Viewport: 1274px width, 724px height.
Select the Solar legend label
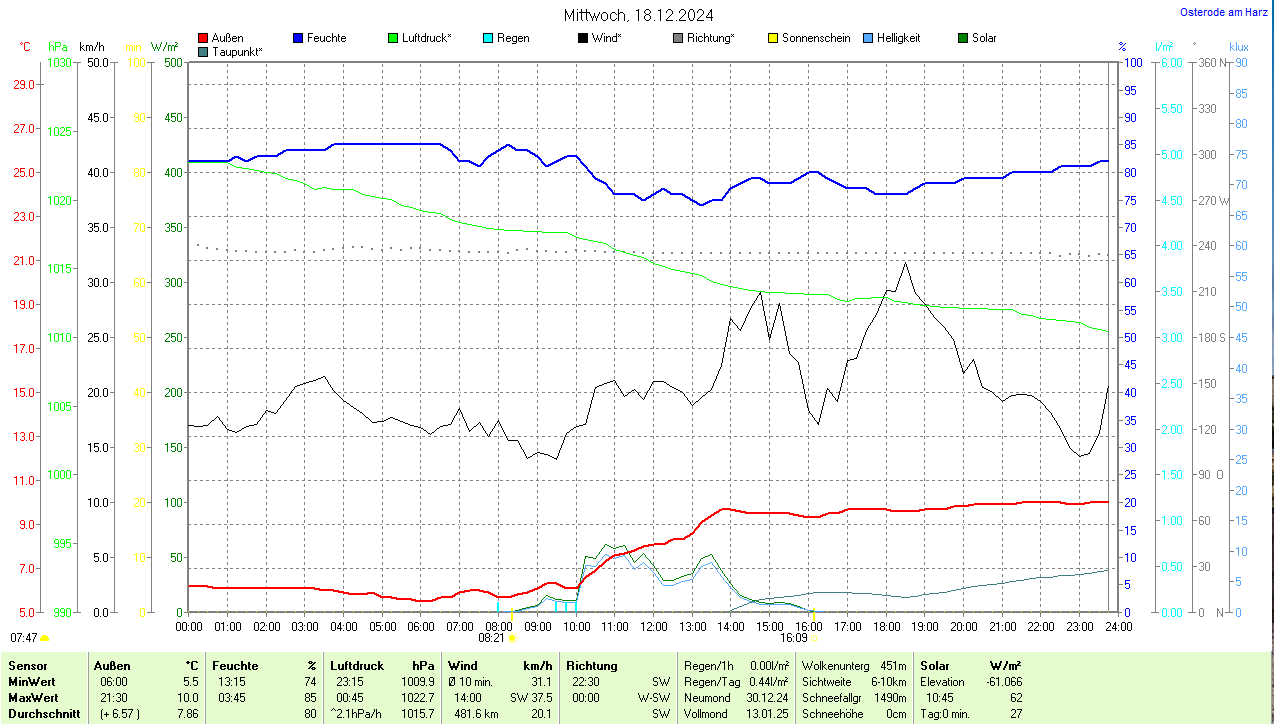pos(984,38)
